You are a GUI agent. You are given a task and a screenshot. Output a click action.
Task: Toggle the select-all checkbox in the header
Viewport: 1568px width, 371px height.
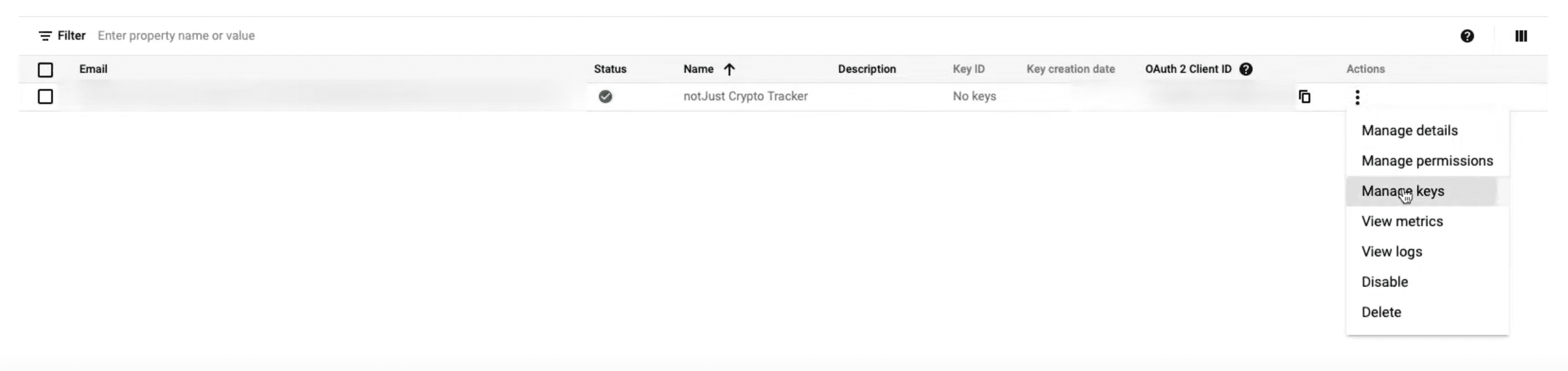pos(45,70)
